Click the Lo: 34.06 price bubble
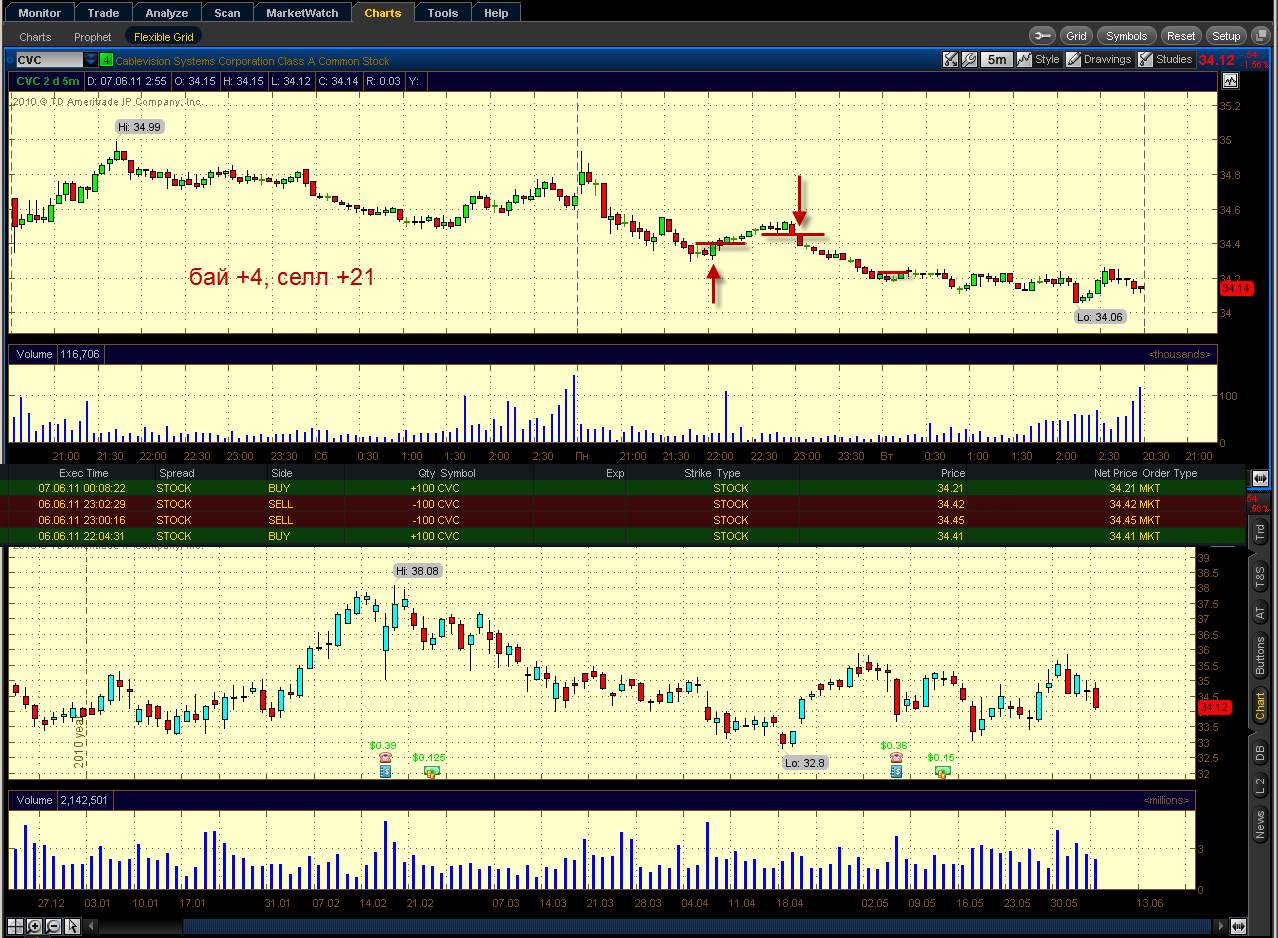The height and width of the screenshot is (938, 1278). pyautogui.click(x=1099, y=317)
